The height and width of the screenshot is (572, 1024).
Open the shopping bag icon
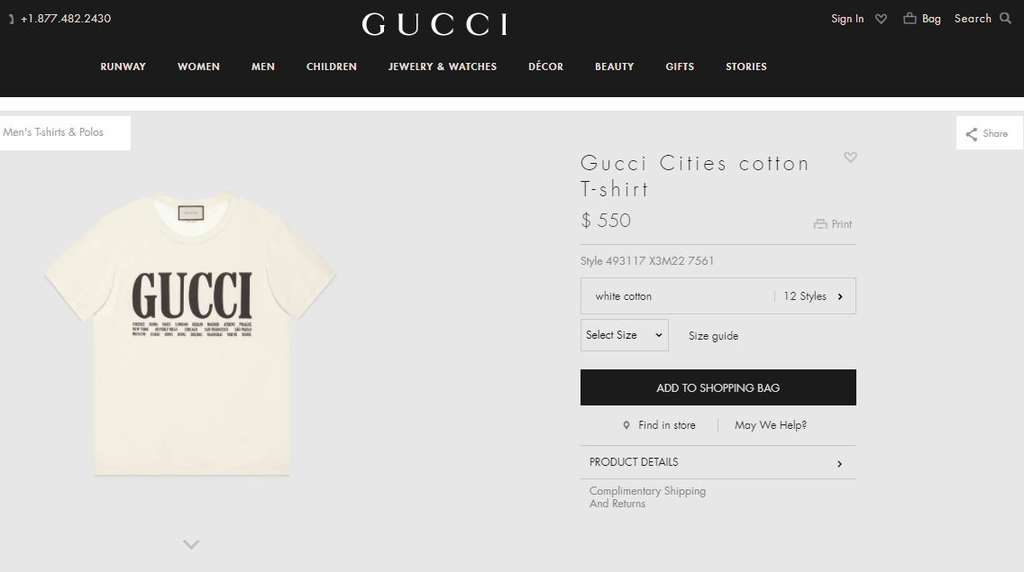pyautogui.click(x=909, y=18)
